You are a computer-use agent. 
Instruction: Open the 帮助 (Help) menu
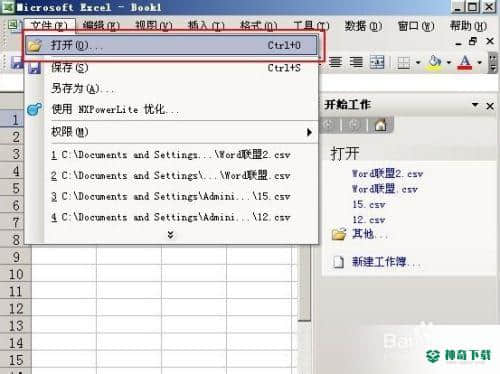pos(468,26)
